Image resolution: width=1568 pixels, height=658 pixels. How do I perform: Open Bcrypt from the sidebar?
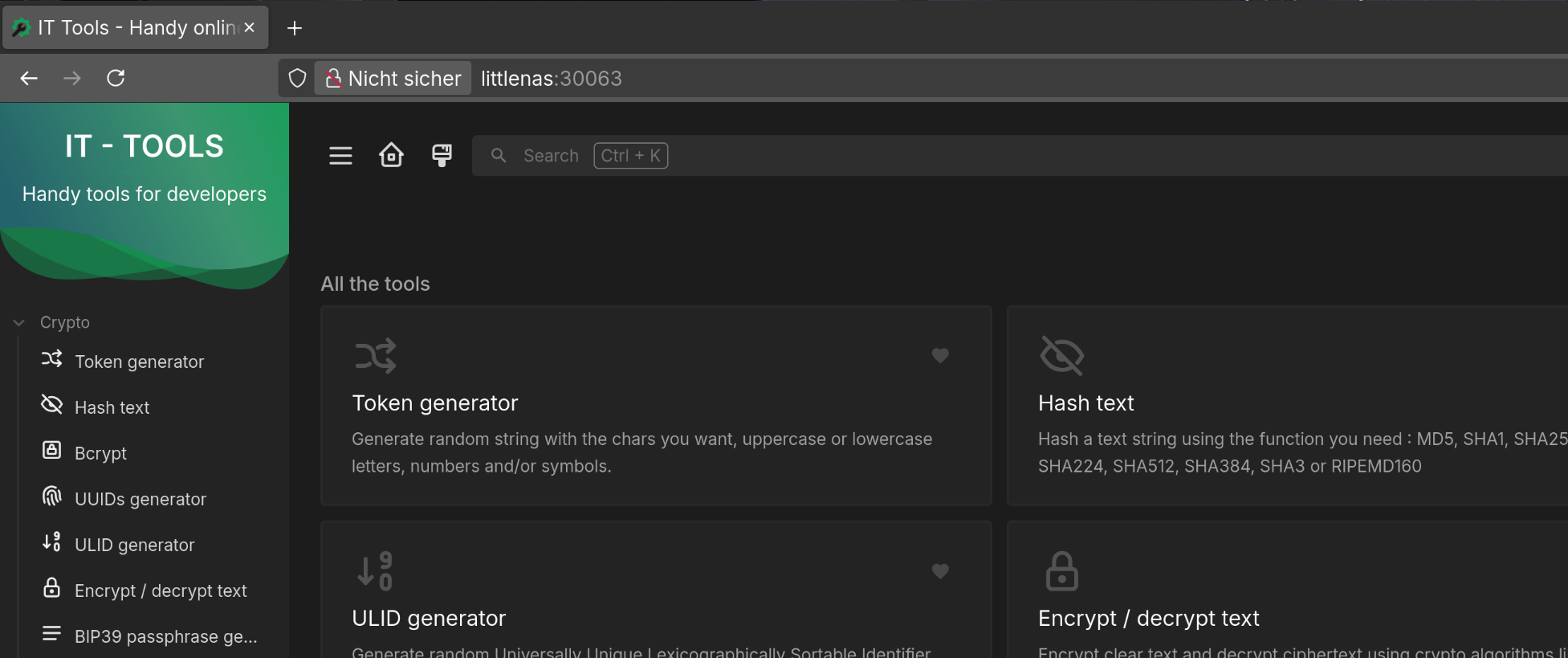(x=100, y=453)
